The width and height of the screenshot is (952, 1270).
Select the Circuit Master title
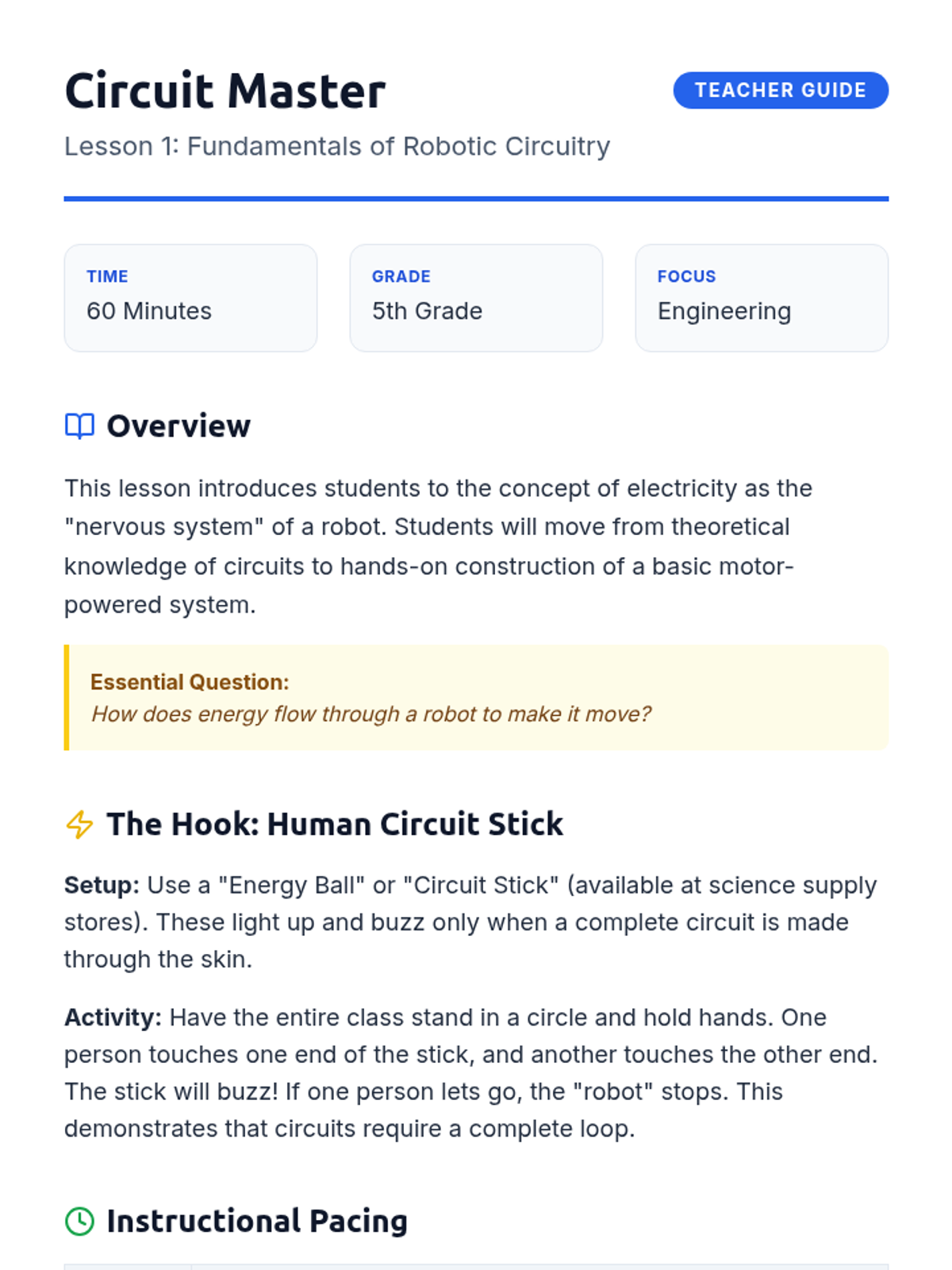click(225, 90)
